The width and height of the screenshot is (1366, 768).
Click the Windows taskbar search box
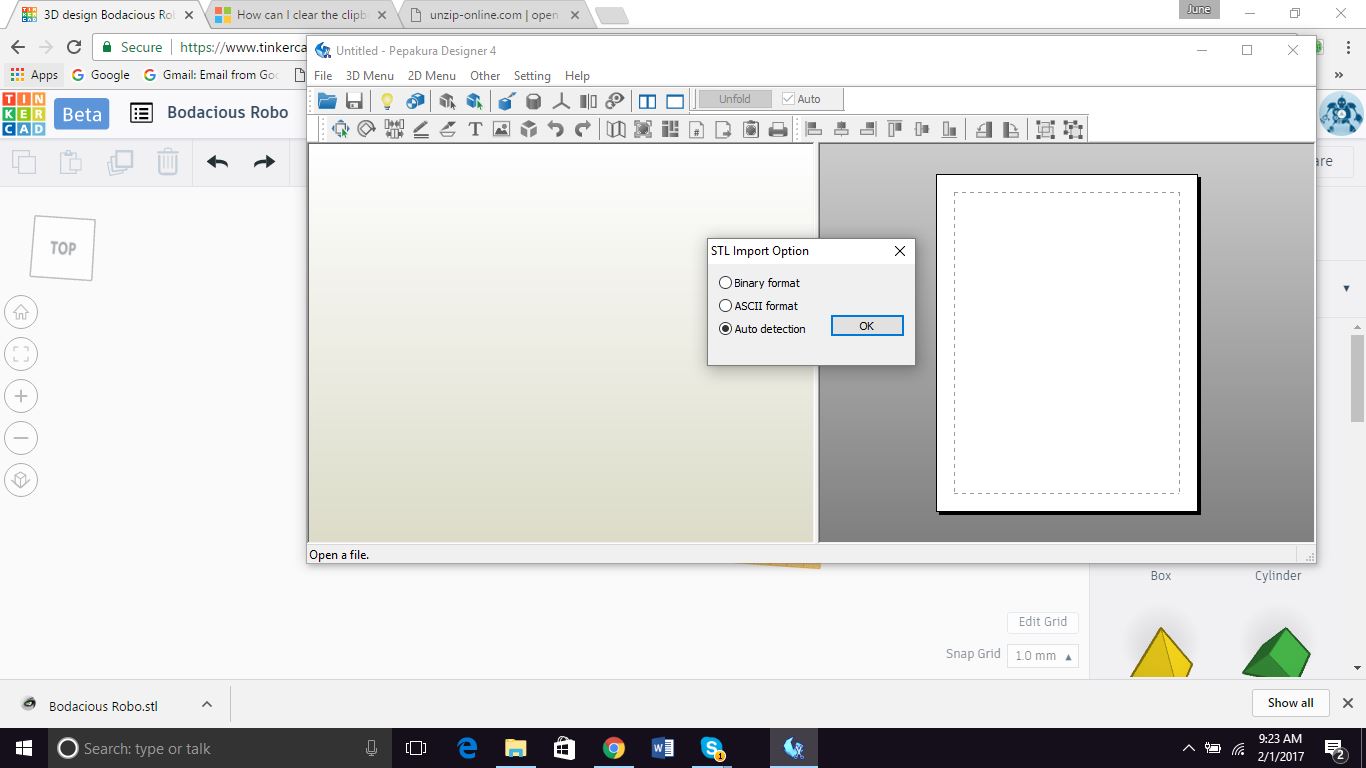(220, 748)
